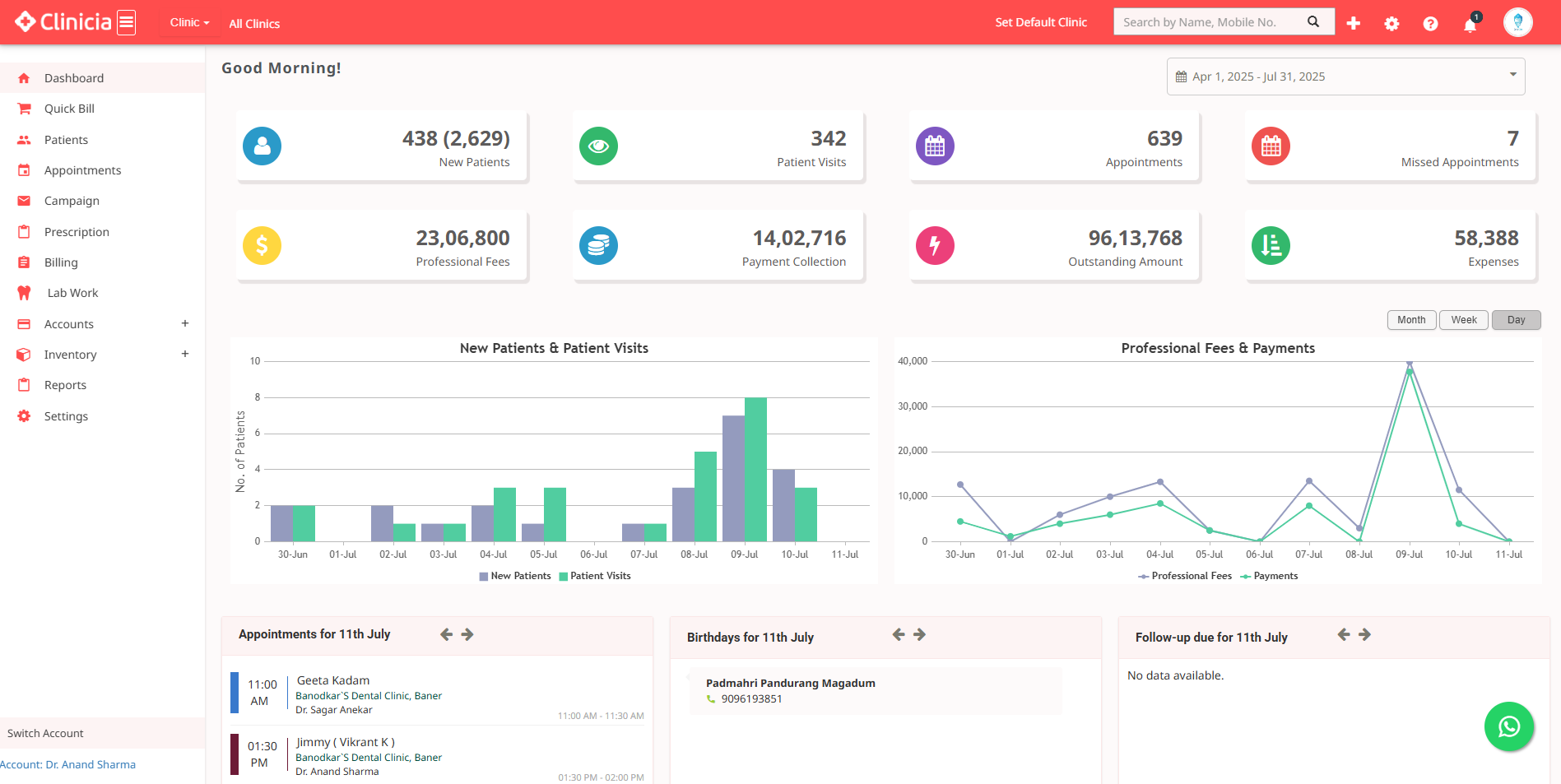Image resolution: width=1561 pixels, height=784 pixels.
Task: Click the Set Default Clinic link
Action: point(1040,22)
